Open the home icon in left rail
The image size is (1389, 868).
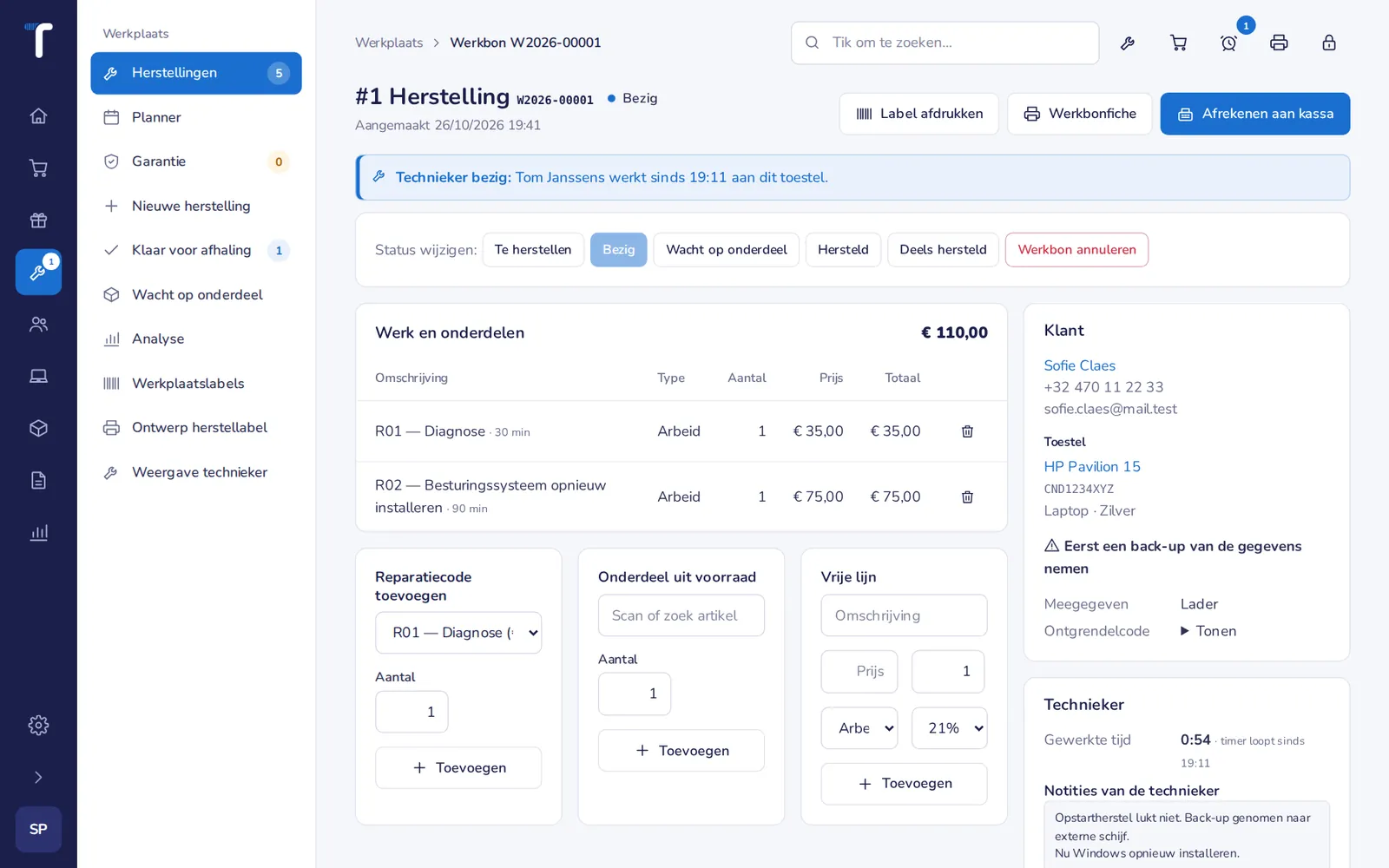pyautogui.click(x=38, y=116)
